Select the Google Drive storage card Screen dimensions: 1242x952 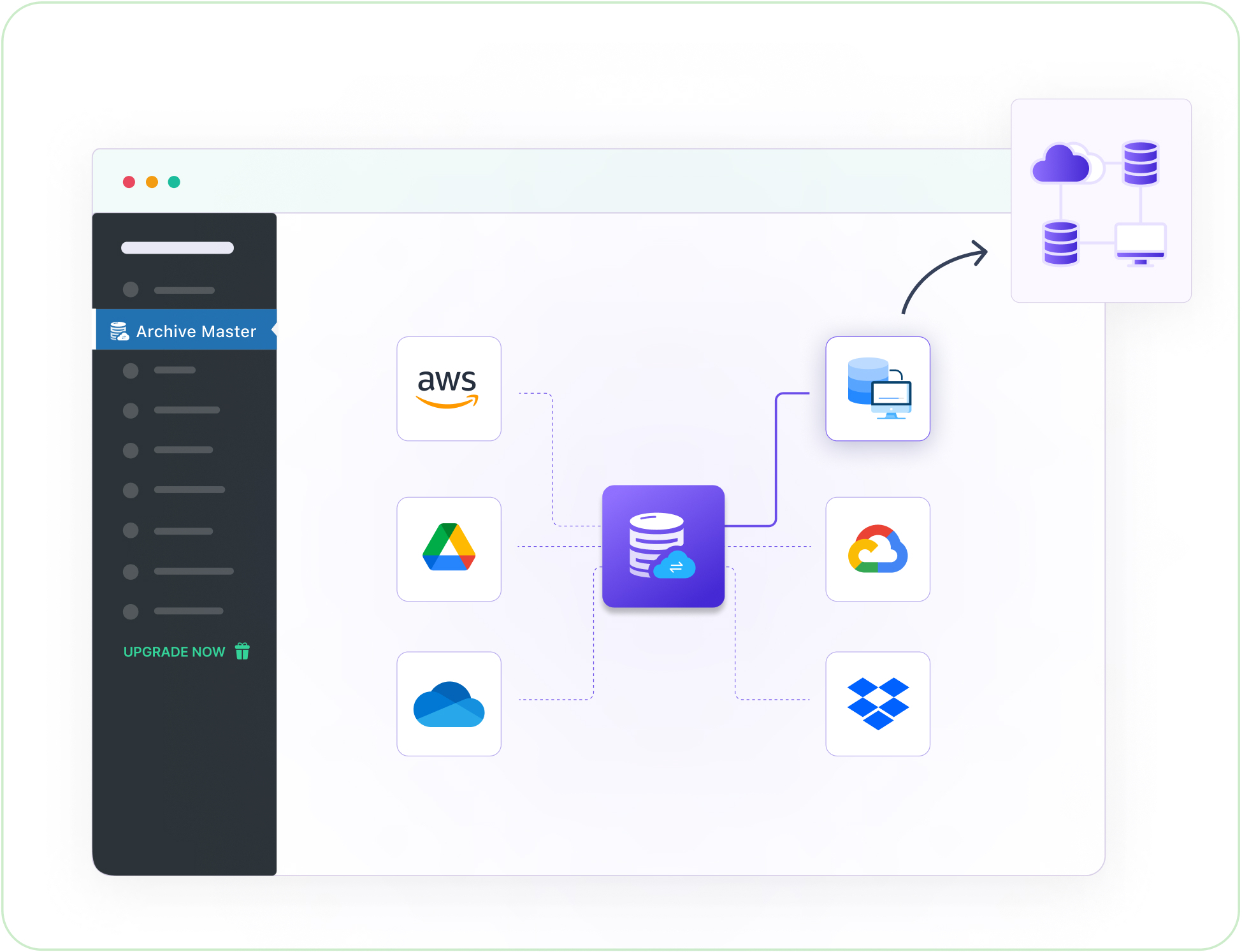(x=449, y=549)
